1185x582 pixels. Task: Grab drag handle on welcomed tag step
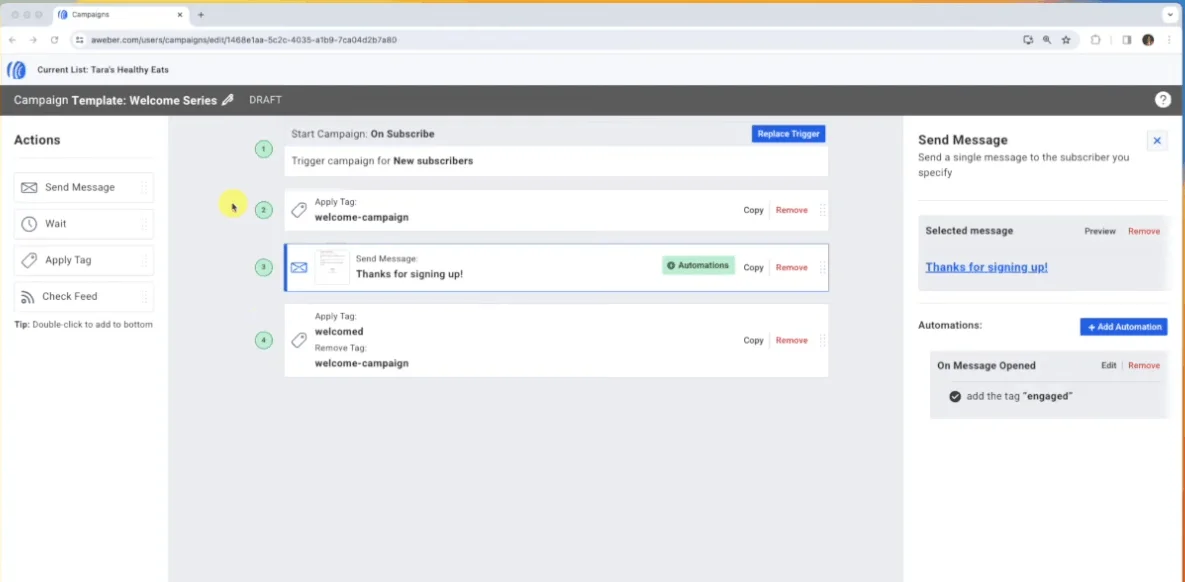822,340
